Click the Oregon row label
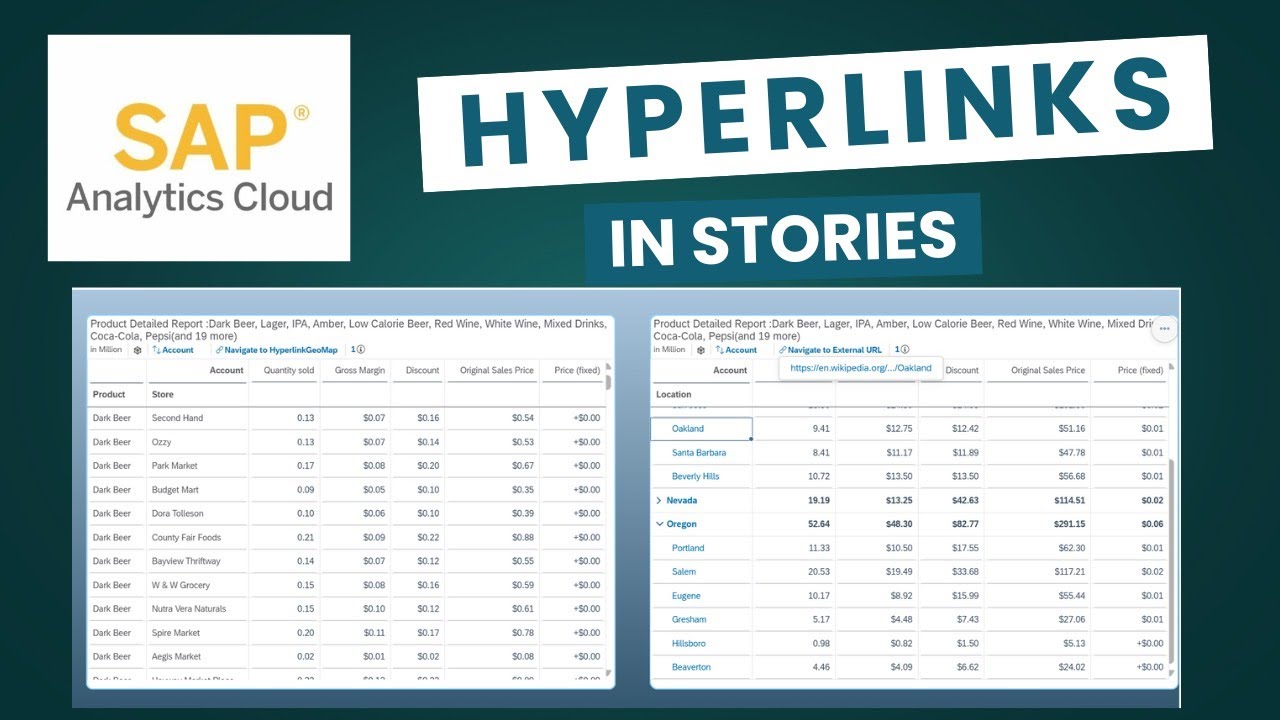 682,524
